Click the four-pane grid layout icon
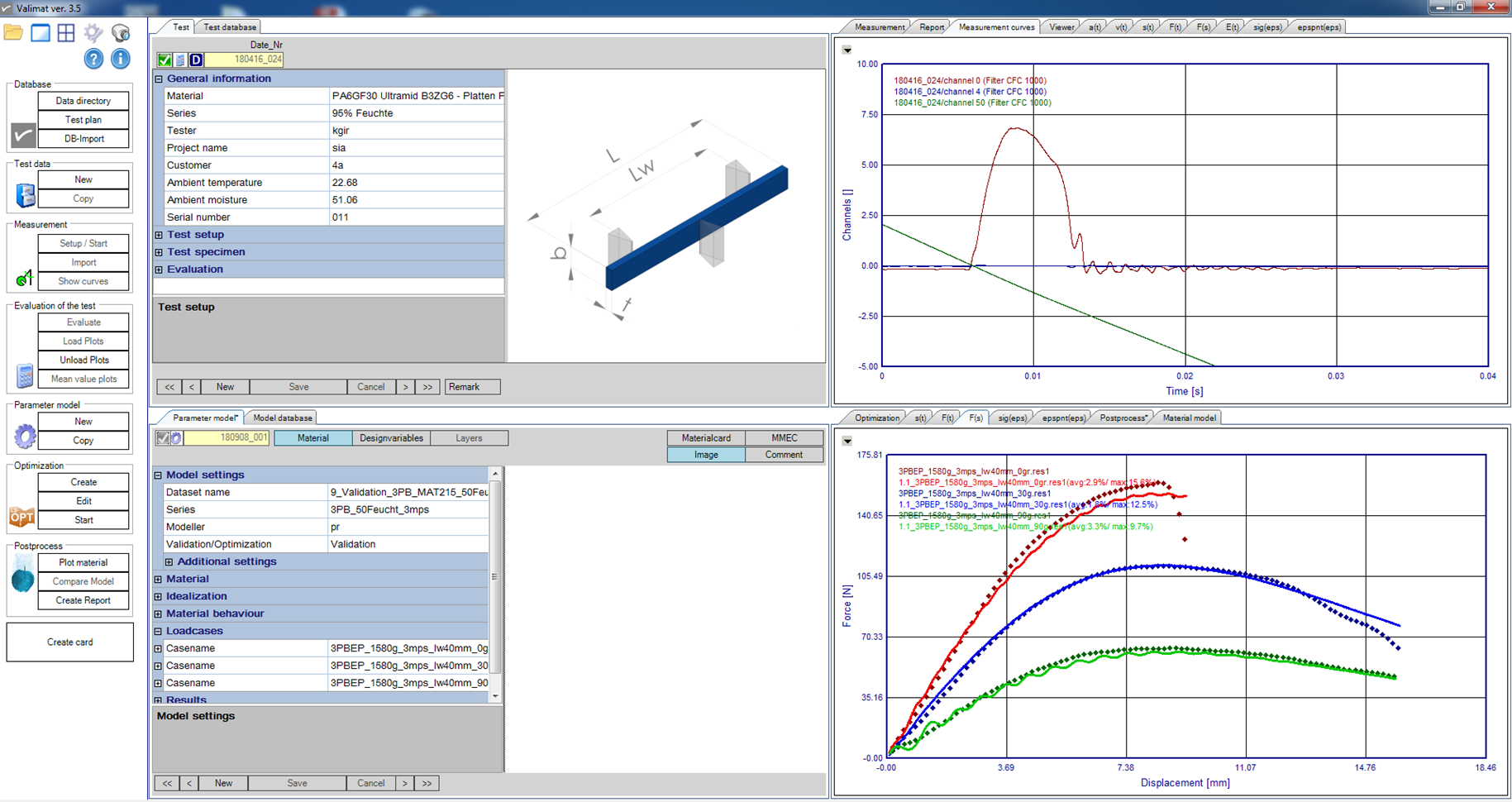Screen dimensions: 1512x802 coord(66,33)
